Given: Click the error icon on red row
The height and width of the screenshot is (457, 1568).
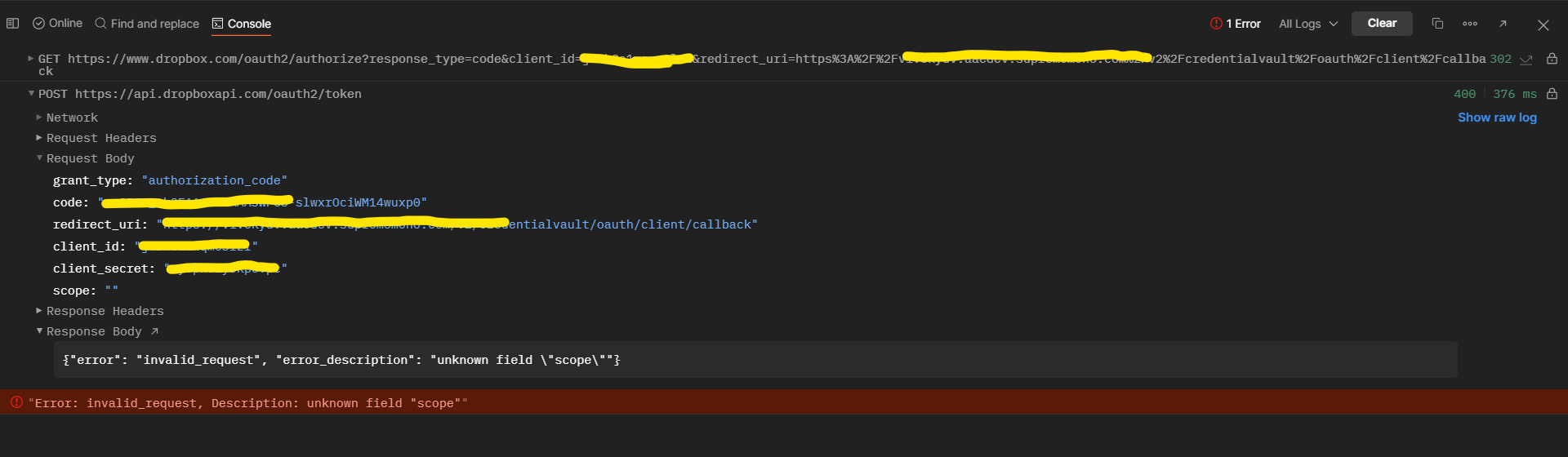Looking at the screenshot, I should [16, 402].
